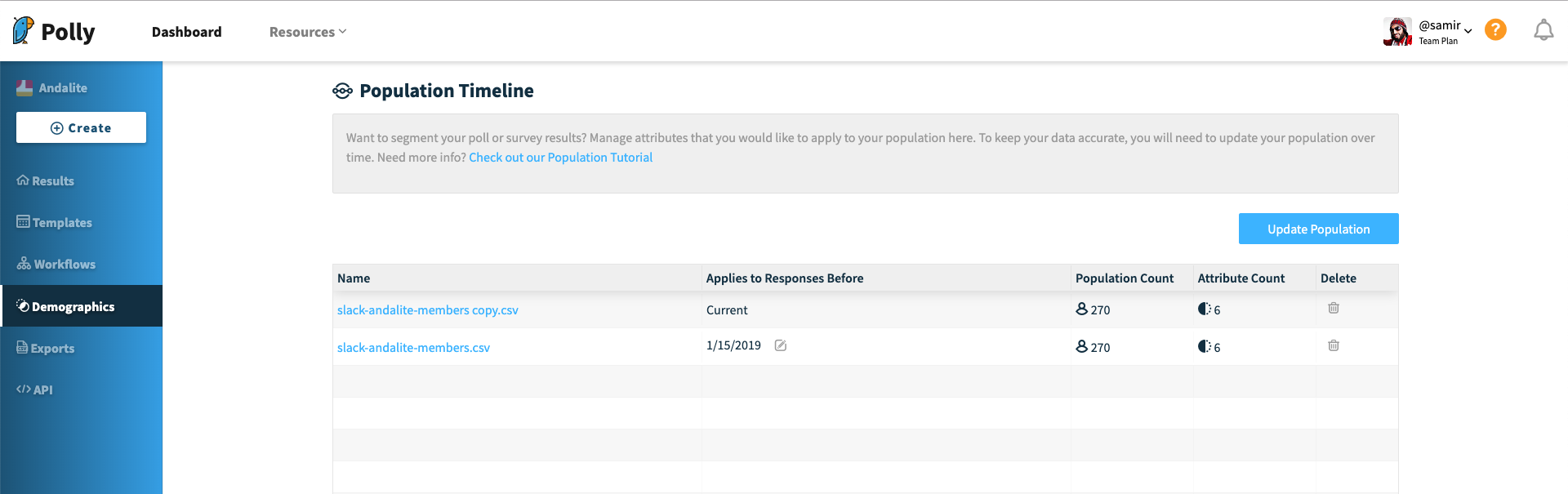
Task: Click the Team Plan label
Action: pyautogui.click(x=1438, y=41)
